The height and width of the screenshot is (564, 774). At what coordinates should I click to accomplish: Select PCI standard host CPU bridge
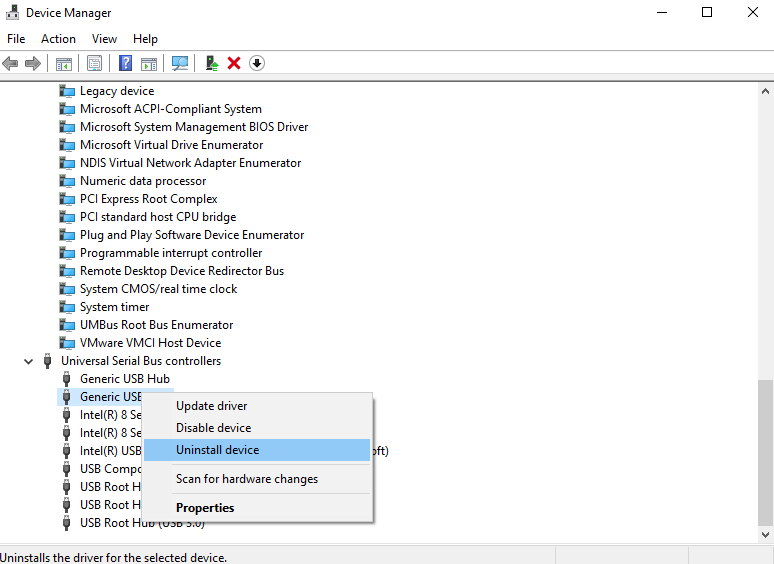click(x=158, y=217)
